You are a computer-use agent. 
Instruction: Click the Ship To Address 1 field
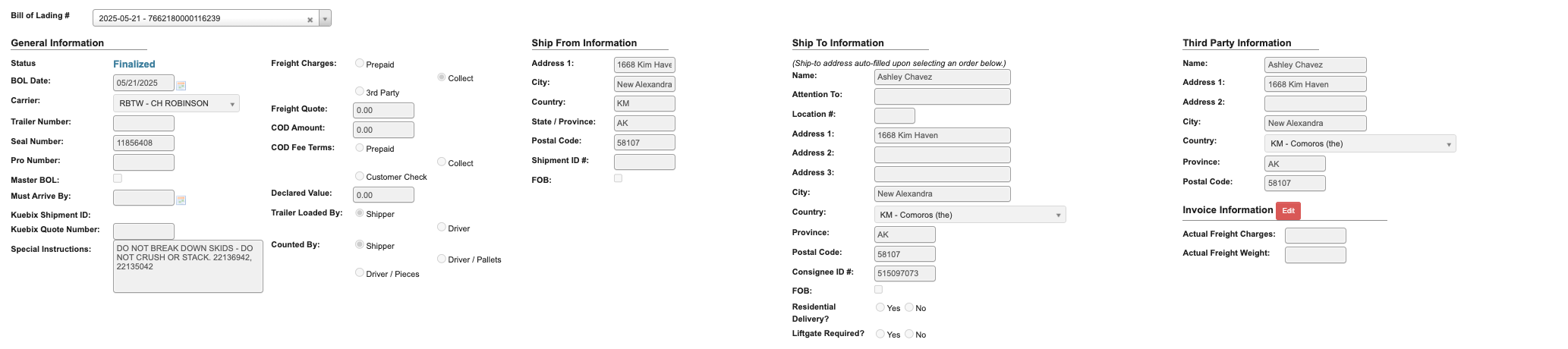pyautogui.click(x=943, y=135)
